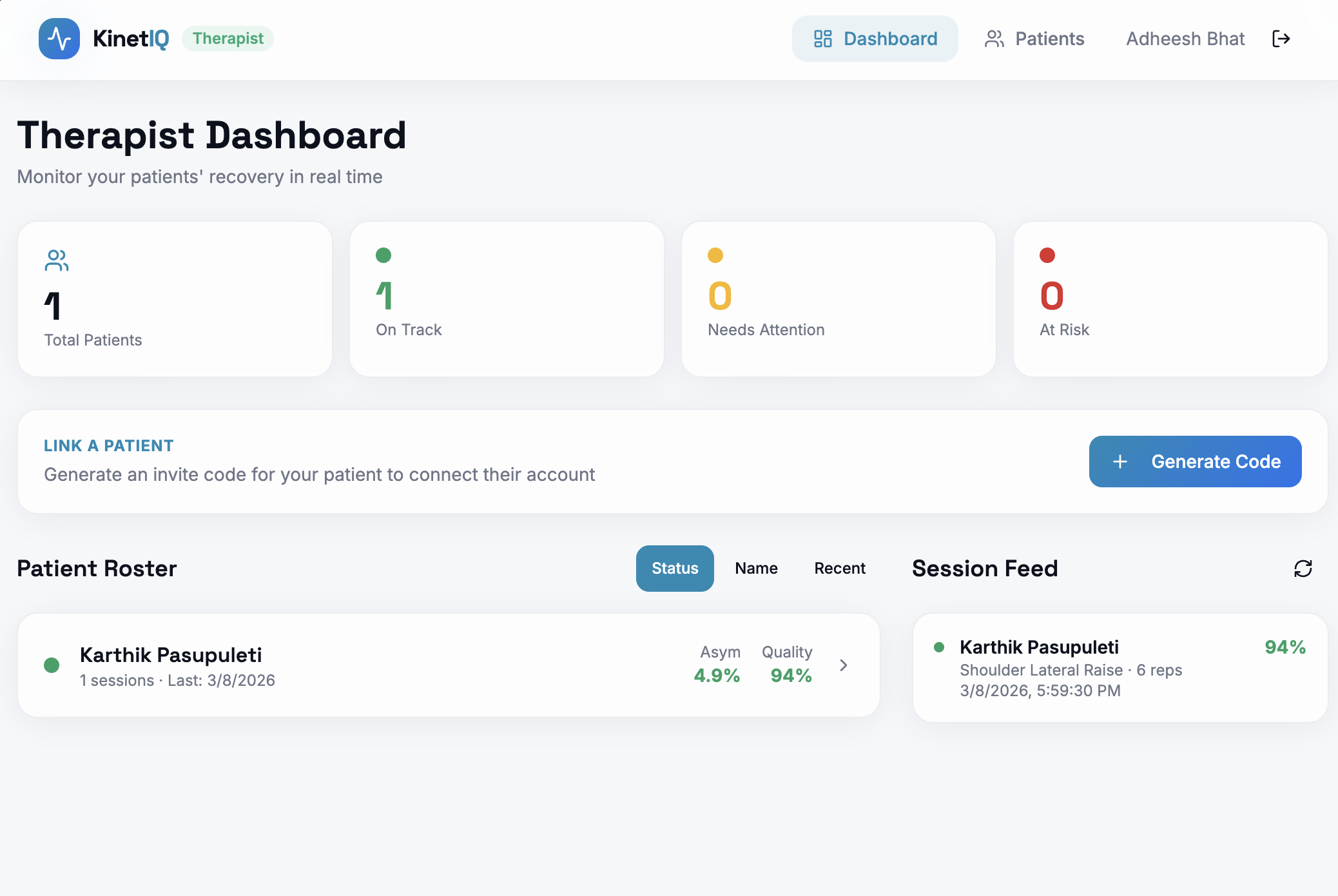This screenshot has width=1338, height=896.
Task: Sort patient roster by Recent
Action: coord(840,569)
